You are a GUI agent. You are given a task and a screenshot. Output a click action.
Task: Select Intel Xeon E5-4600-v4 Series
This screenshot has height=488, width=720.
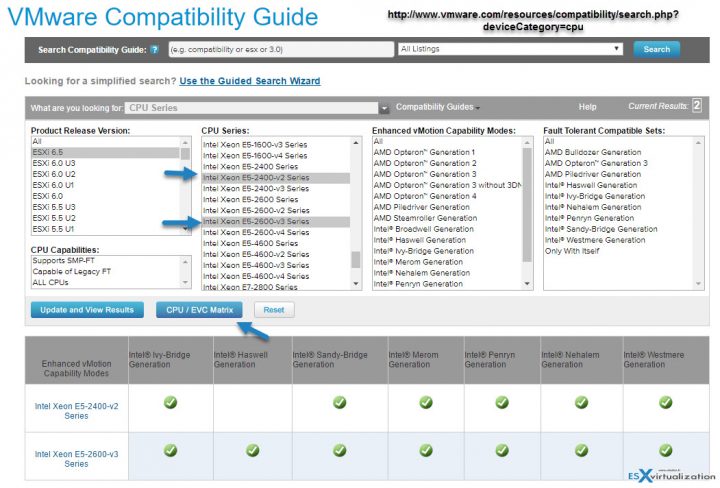(x=276, y=276)
